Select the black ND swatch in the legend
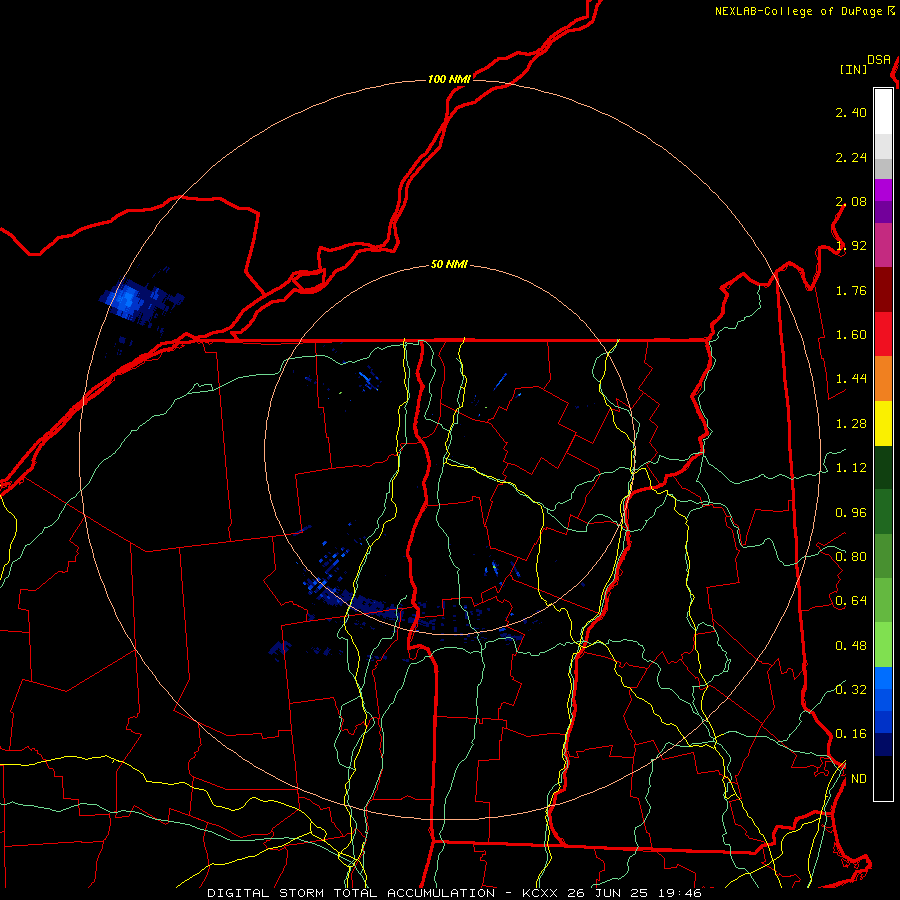900x900 pixels. pyautogui.click(x=883, y=778)
